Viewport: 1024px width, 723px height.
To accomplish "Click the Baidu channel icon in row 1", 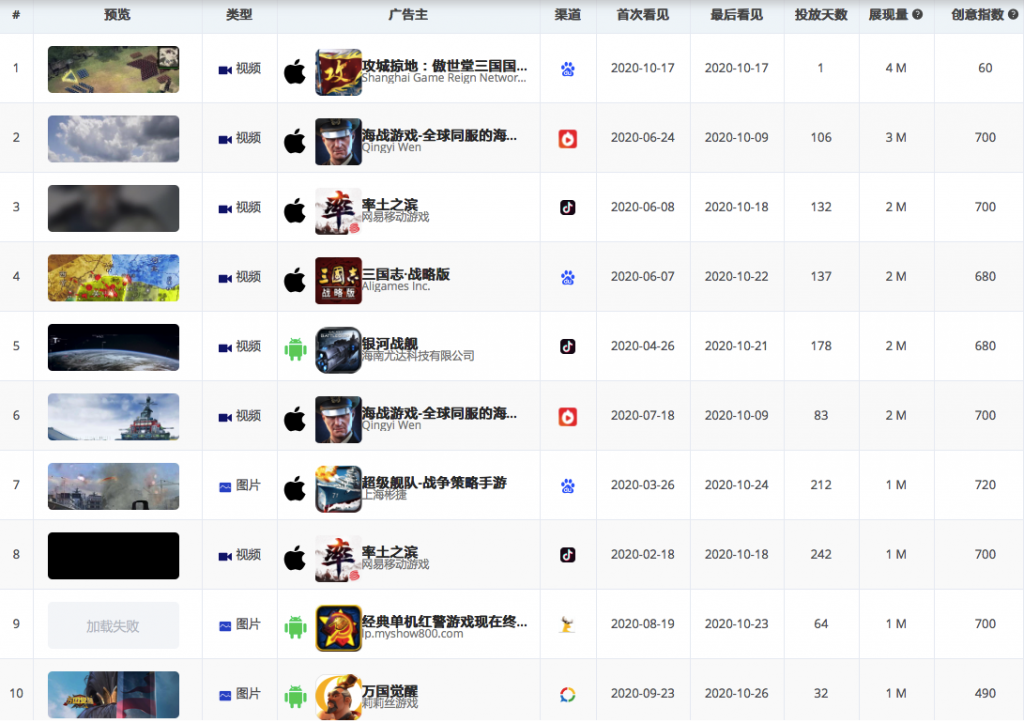I will point(568,69).
